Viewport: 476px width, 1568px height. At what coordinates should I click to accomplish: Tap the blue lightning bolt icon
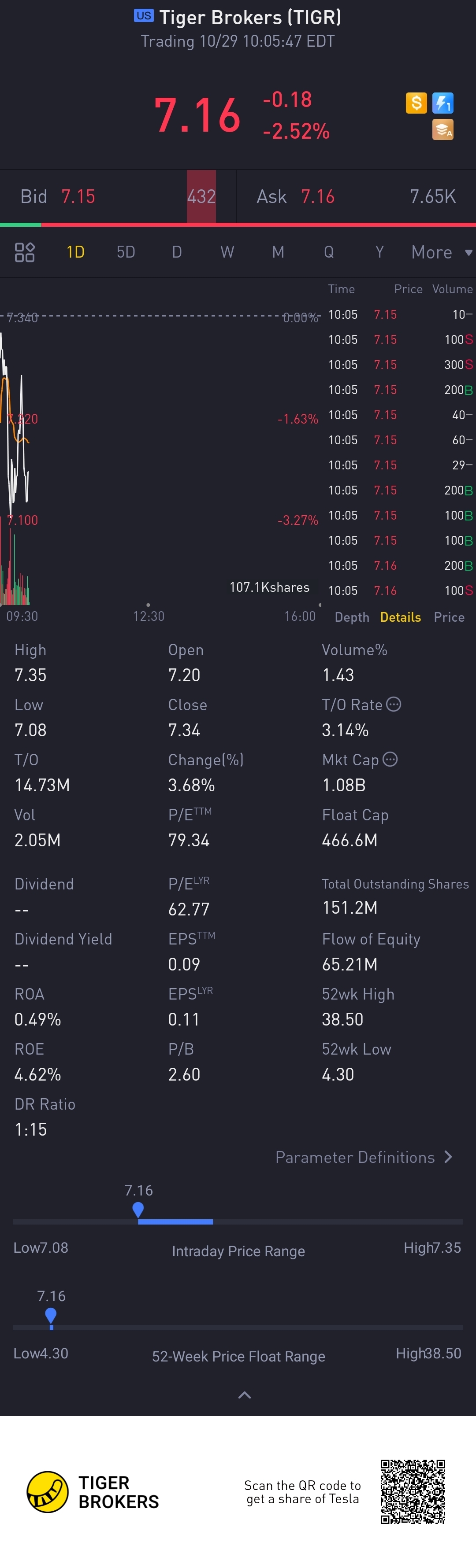443,103
